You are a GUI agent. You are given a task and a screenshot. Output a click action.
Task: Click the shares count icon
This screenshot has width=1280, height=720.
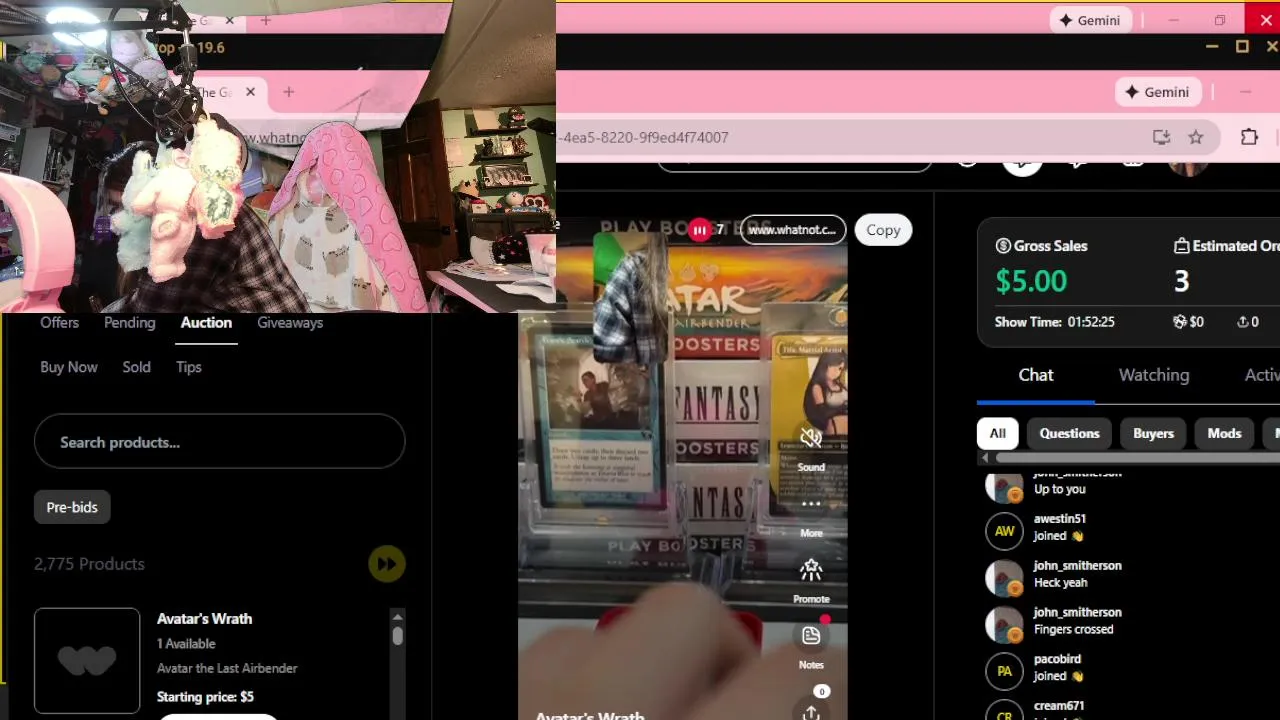(x=1242, y=322)
